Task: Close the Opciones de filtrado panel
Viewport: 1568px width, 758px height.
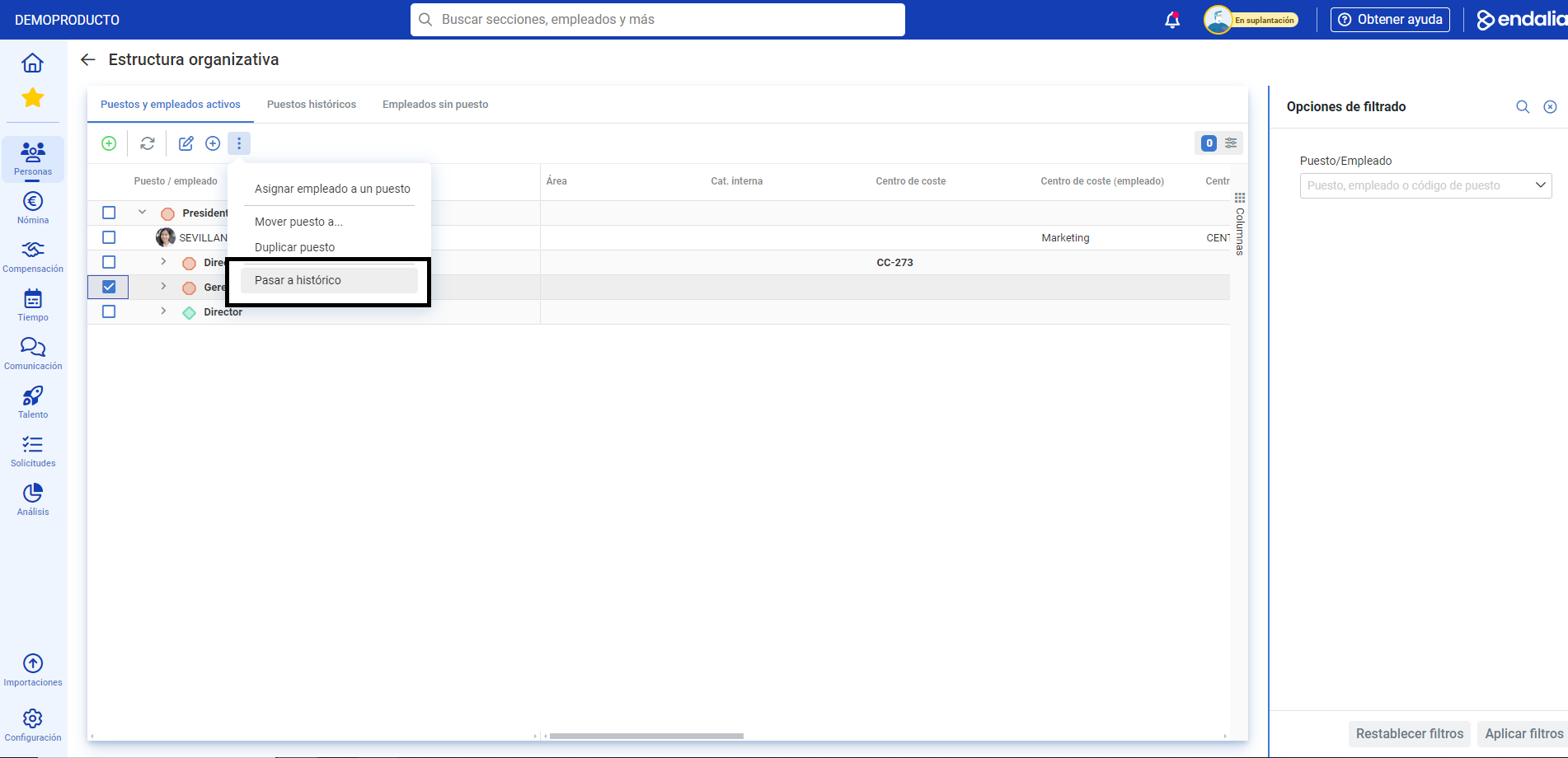Action: (1550, 107)
